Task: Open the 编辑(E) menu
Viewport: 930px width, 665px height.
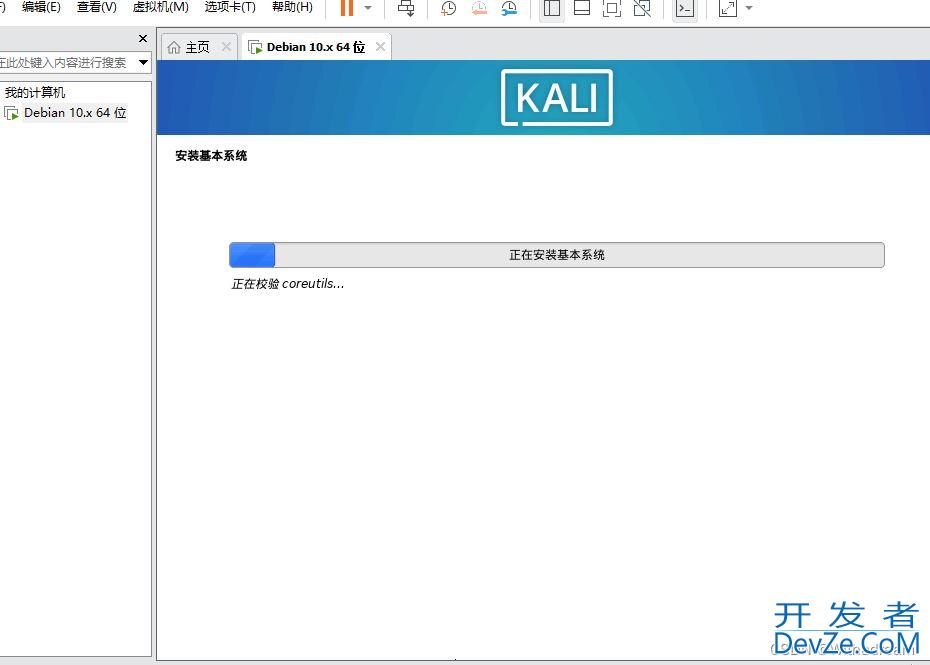Action: pyautogui.click(x=41, y=7)
